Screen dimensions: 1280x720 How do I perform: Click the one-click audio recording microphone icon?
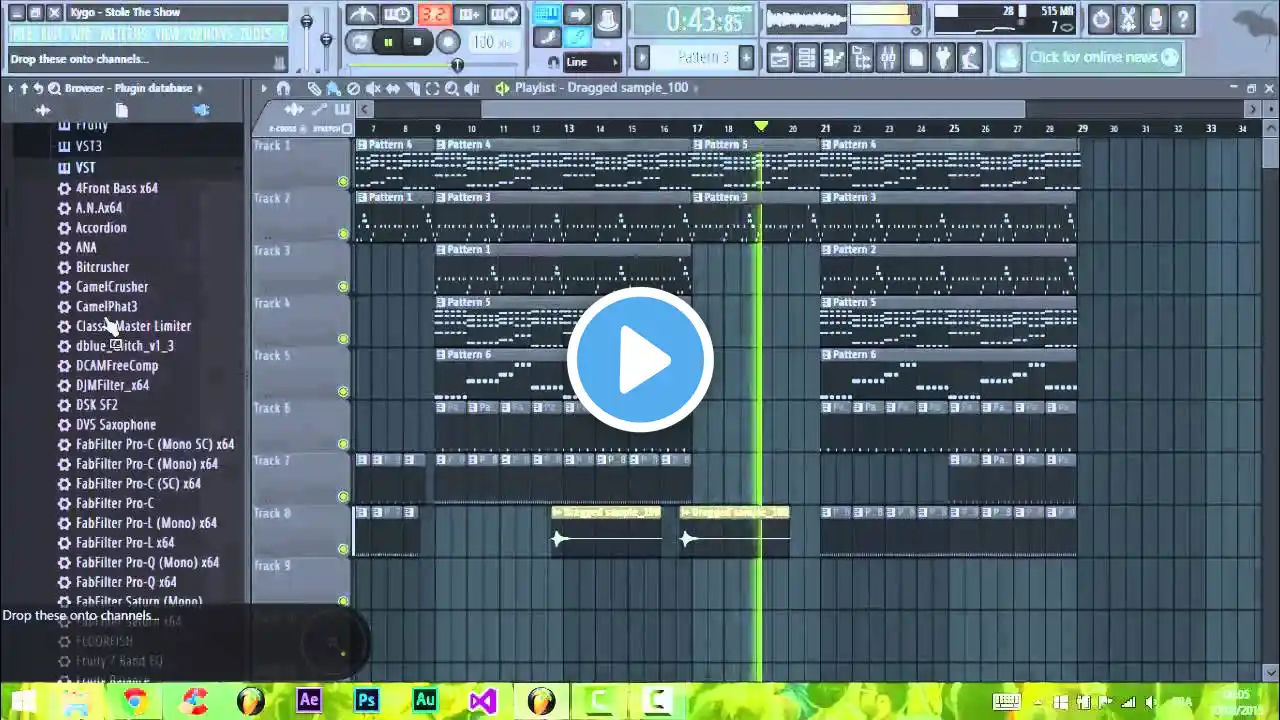click(x=1155, y=18)
